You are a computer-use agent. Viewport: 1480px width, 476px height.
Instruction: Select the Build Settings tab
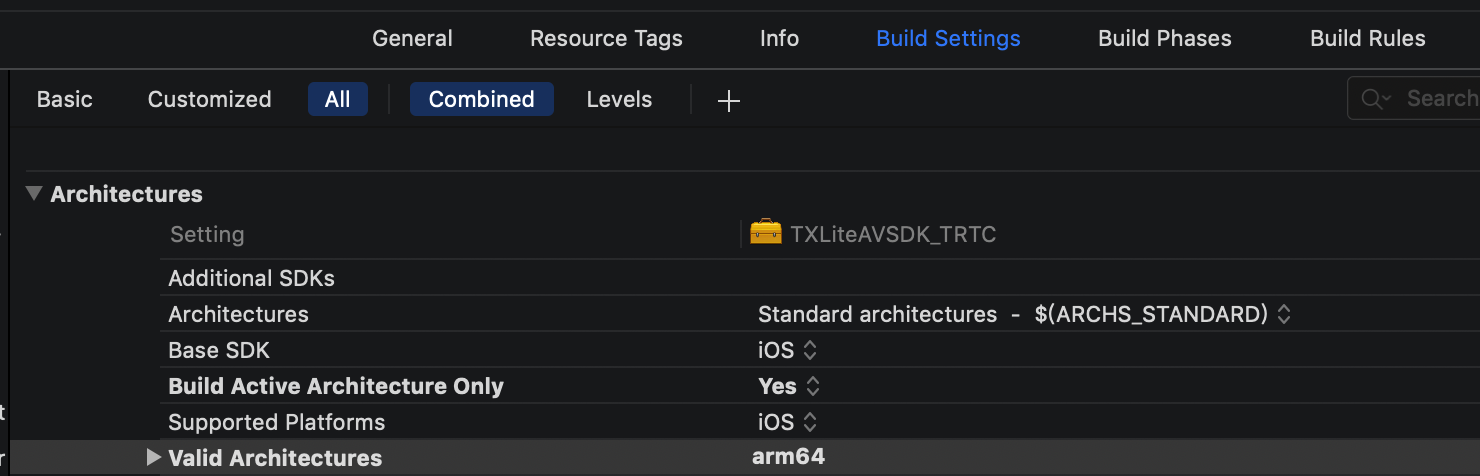948,39
